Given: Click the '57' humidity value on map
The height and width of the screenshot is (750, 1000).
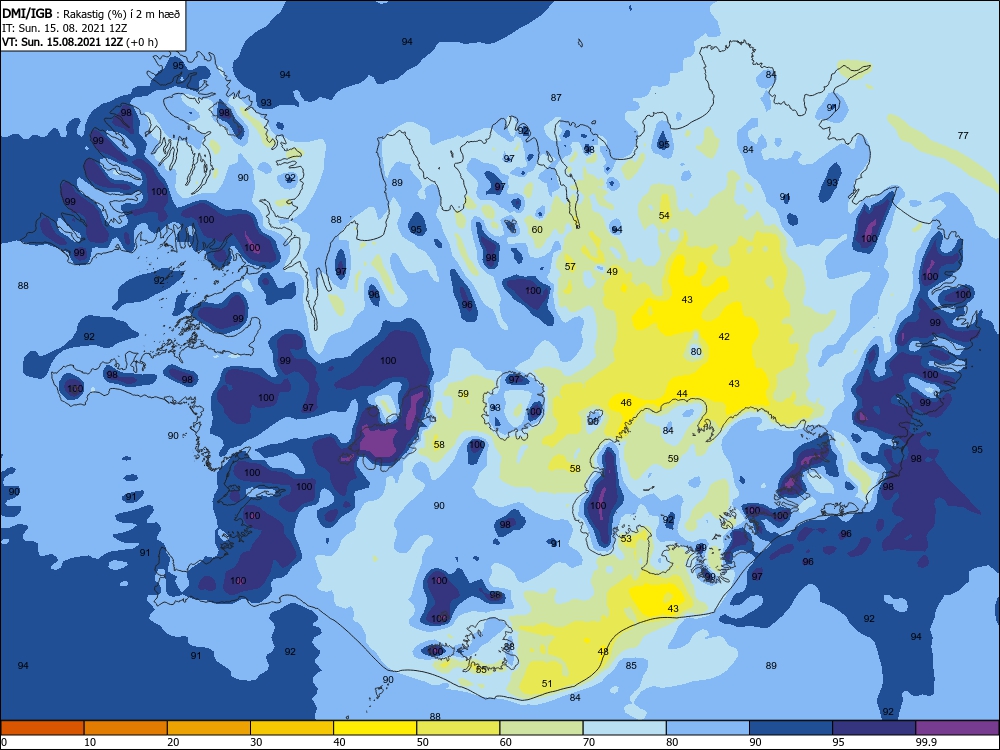Looking at the screenshot, I should tap(570, 267).
